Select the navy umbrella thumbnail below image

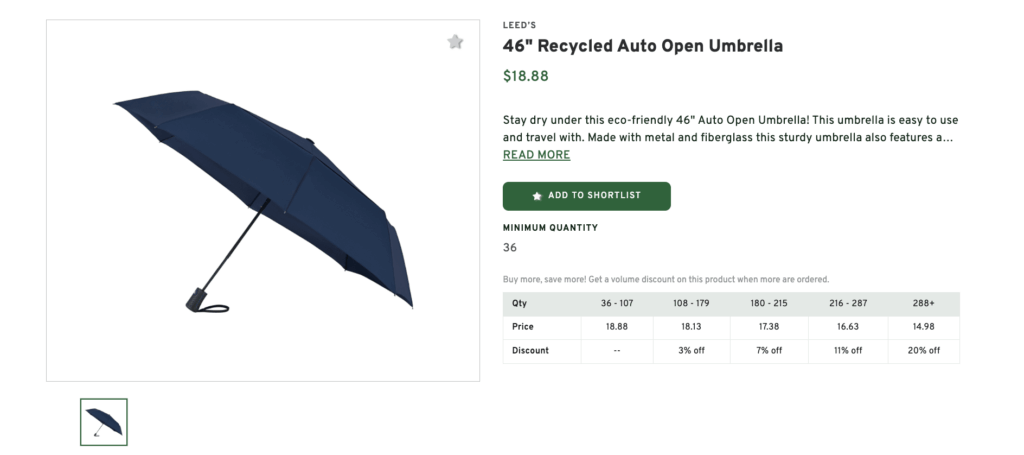pyautogui.click(x=104, y=421)
